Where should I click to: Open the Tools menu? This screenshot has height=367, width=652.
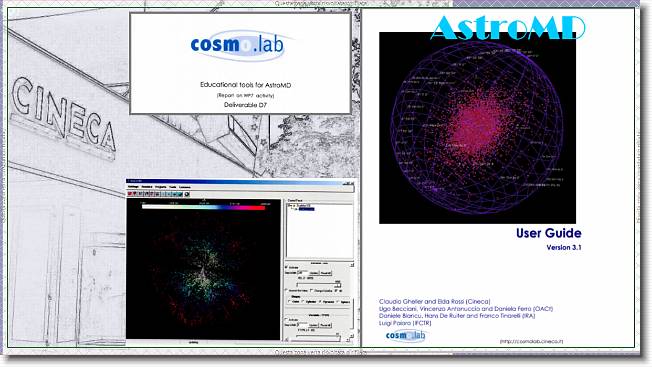coord(173,187)
